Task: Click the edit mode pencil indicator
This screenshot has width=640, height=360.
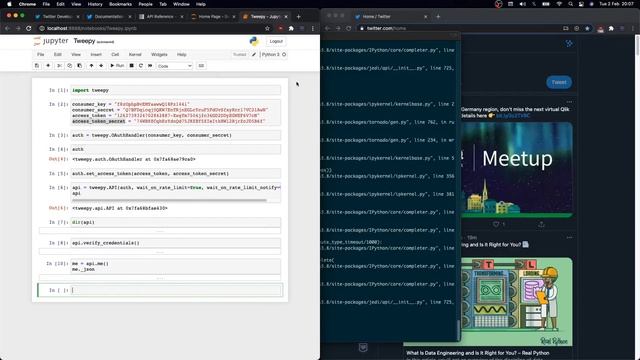Action: (x=254, y=54)
